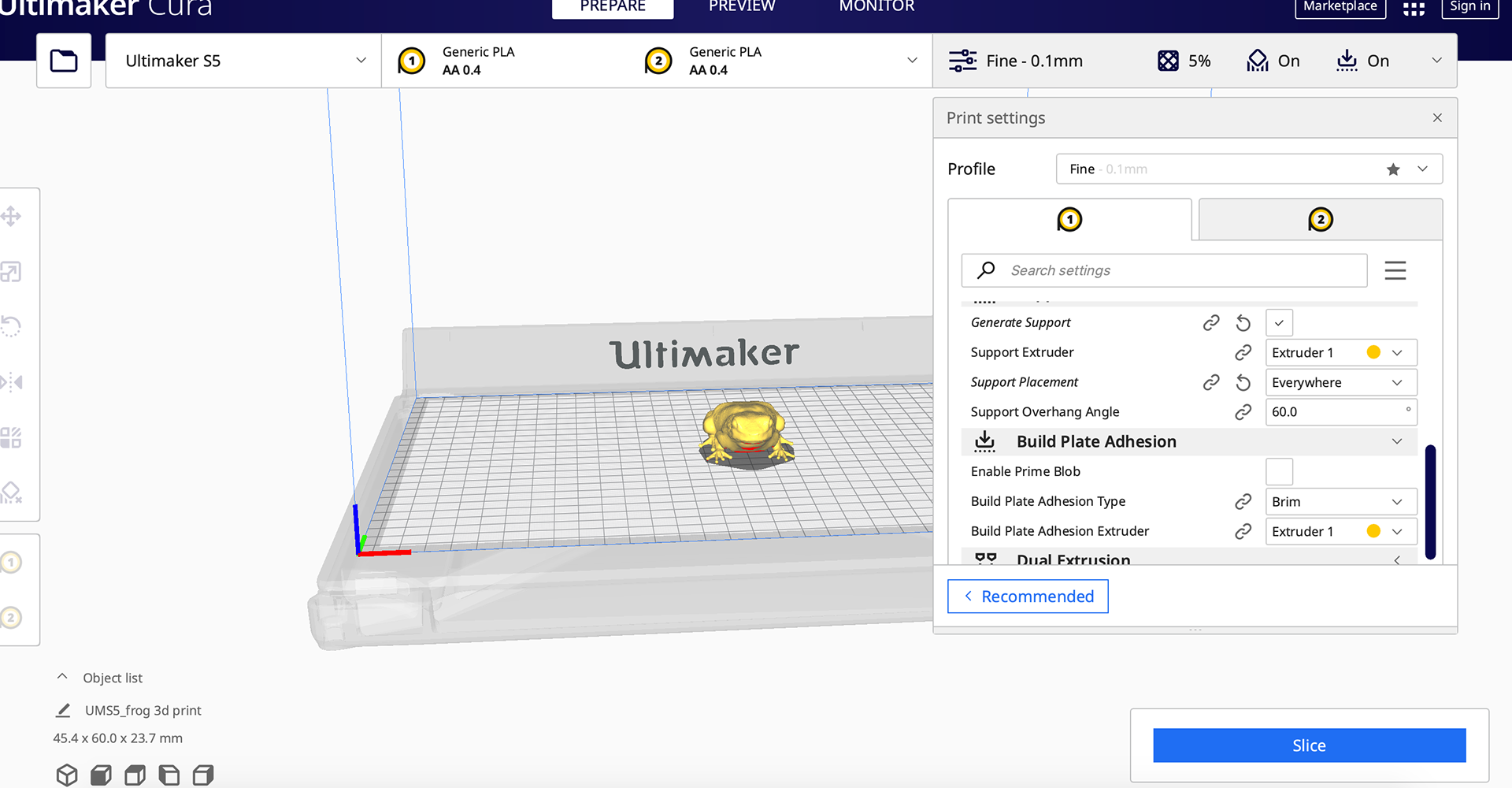Viewport: 1512px width, 788px height.
Task: Select the Scale tool in left toolbar
Action: (x=11, y=272)
